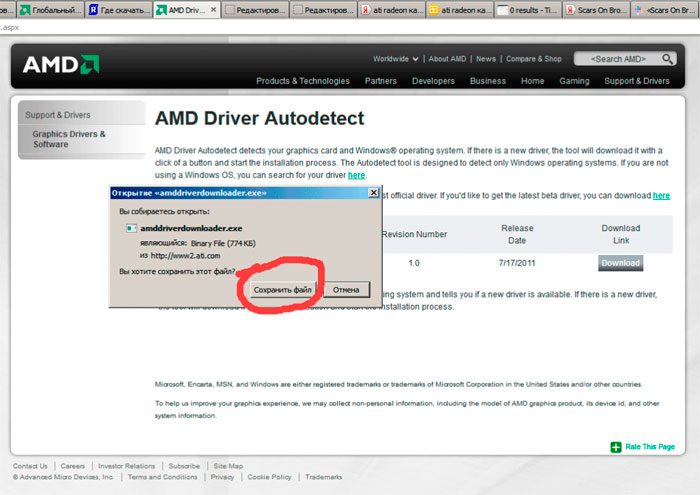The height and width of the screenshot is (495, 700).
Task: Click the Сохранить файл button
Action: tap(283, 290)
